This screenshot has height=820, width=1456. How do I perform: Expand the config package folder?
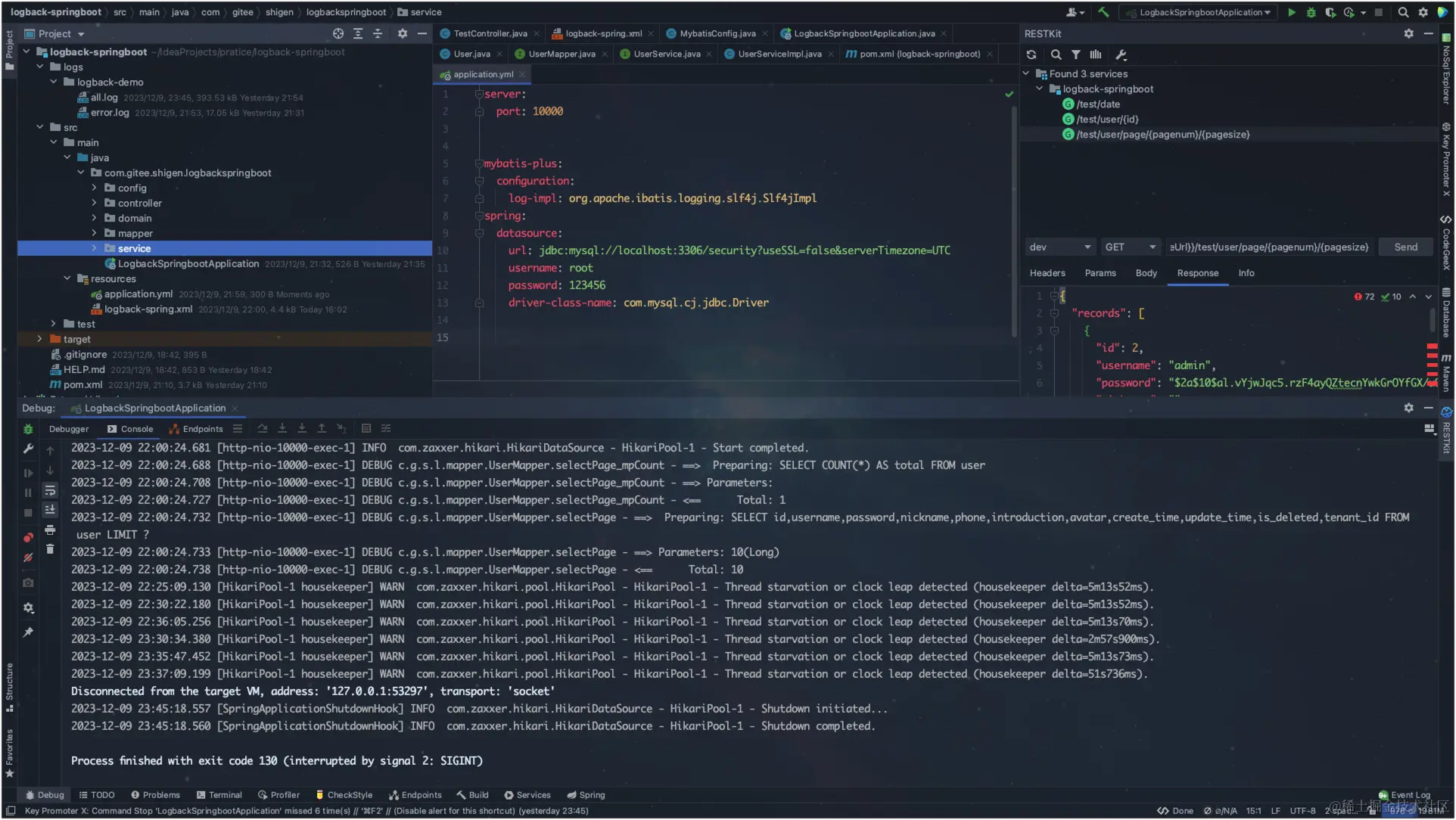(95, 188)
